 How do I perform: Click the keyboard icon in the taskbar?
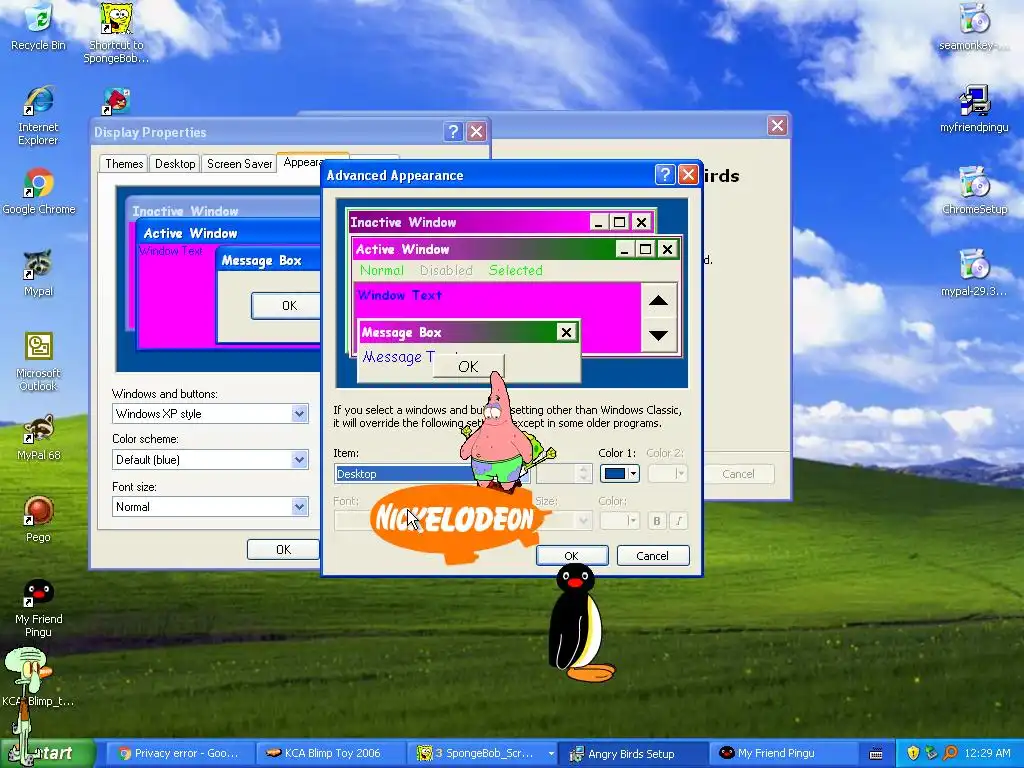click(x=876, y=754)
